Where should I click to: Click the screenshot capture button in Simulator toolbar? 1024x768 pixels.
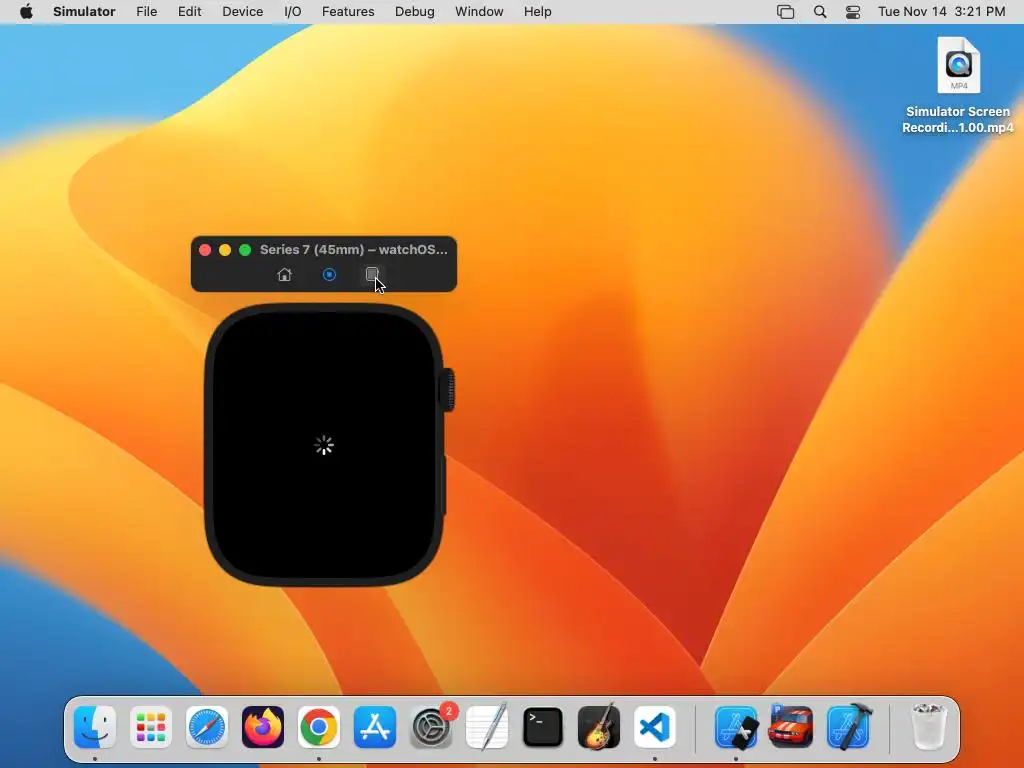click(329, 274)
